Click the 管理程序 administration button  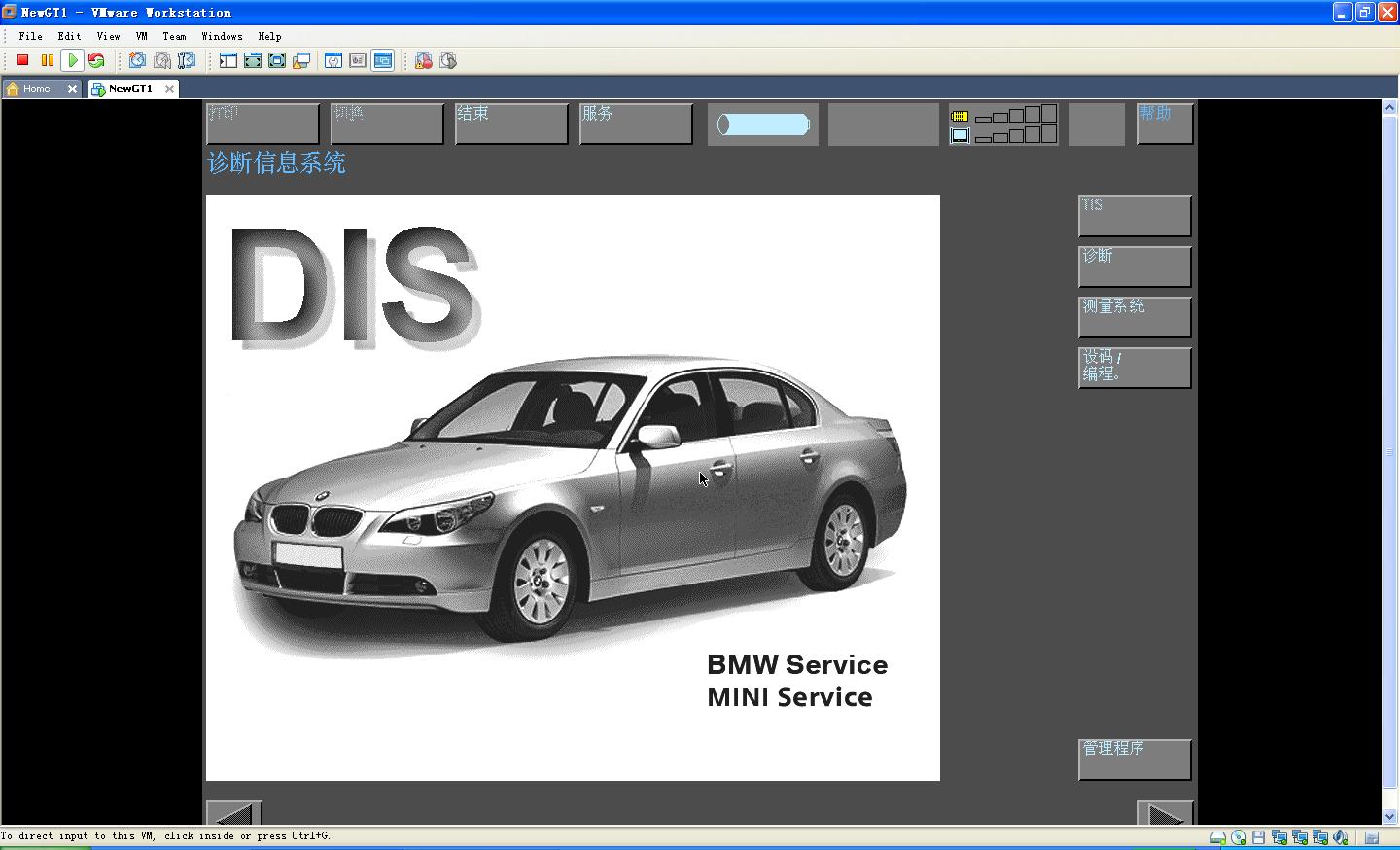pyautogui.click(x=1135, y=760)
